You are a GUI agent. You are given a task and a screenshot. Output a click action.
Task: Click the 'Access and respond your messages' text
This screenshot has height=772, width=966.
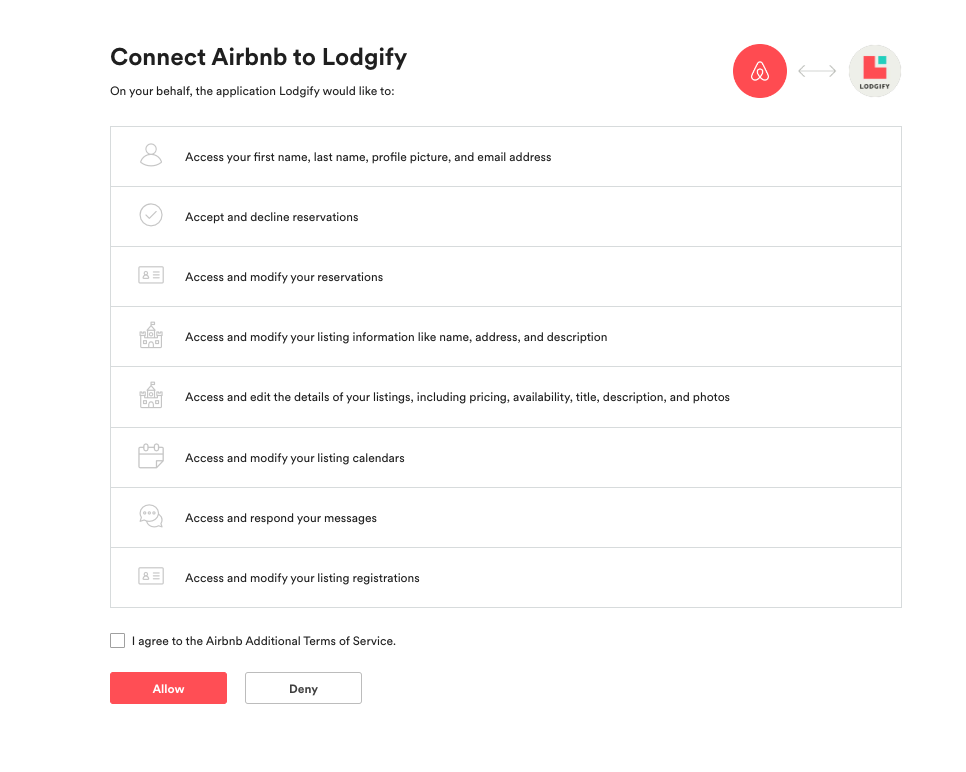pyautogui.click(x=280, y=518)
